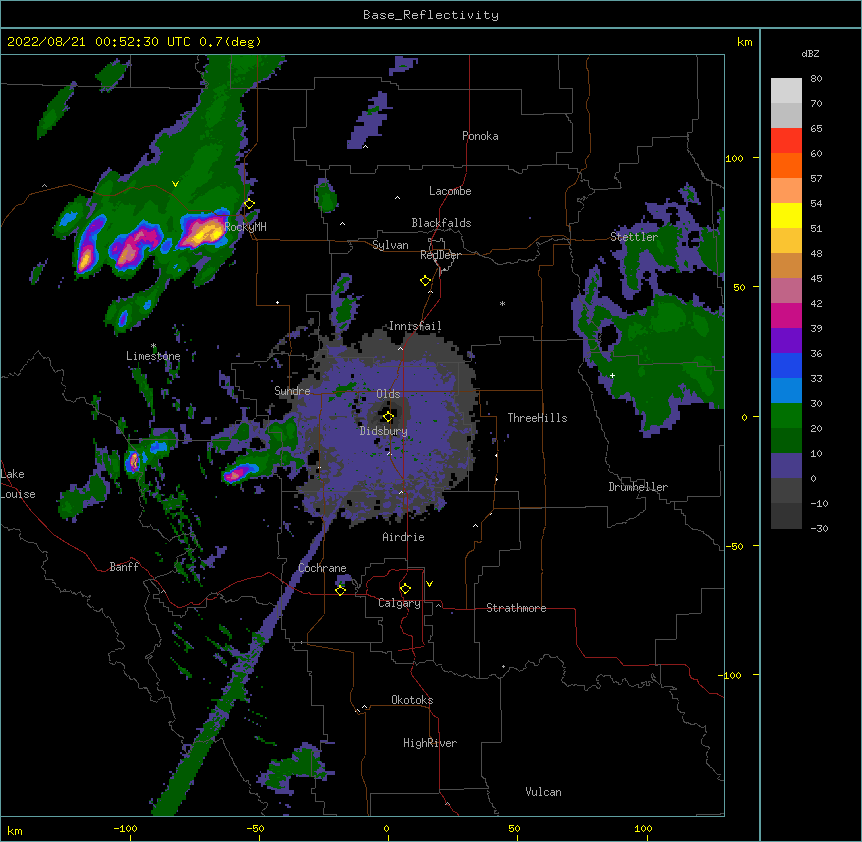This screenshot has width=862, height=842.
Task: Click the yellow diamond marker beside RockyMH
Action: coord(249,204)
